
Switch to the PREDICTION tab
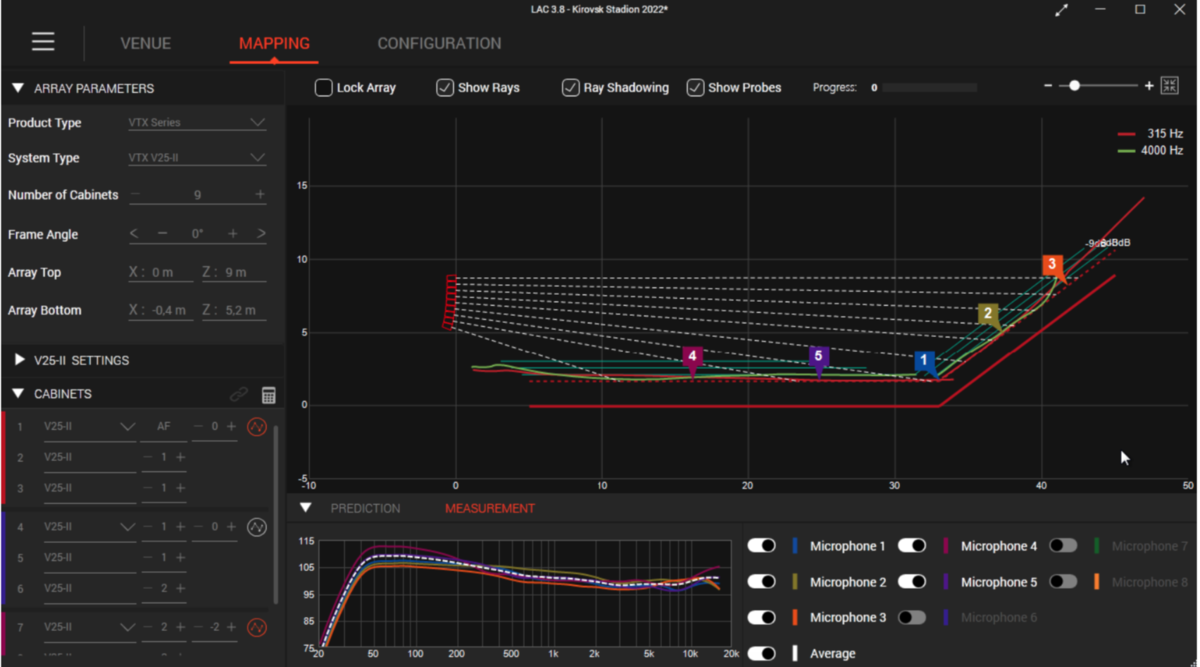tap(365, 508)
